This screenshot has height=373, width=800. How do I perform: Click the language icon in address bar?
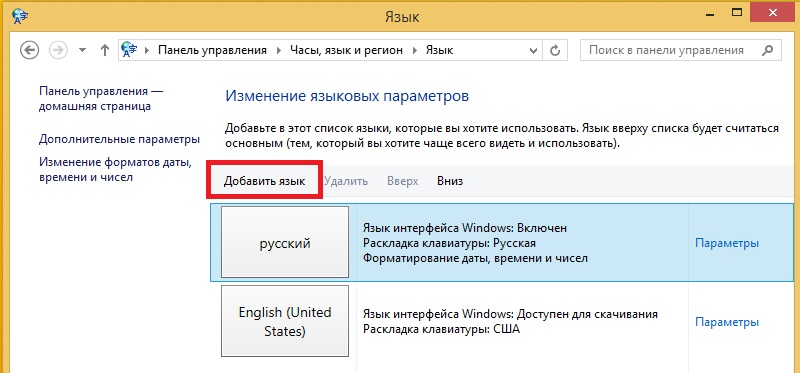point(129,49)
